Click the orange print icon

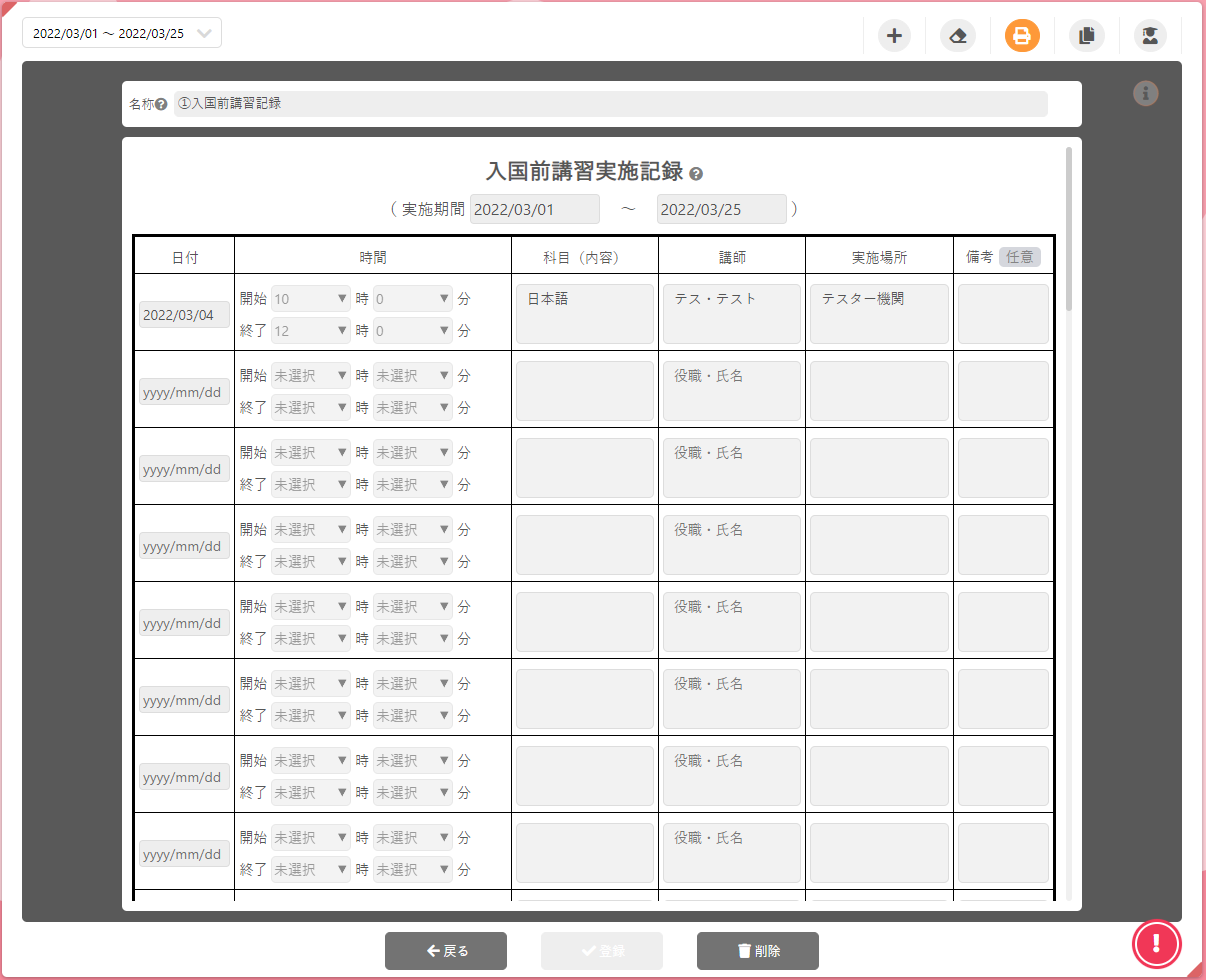[1022, 36]
